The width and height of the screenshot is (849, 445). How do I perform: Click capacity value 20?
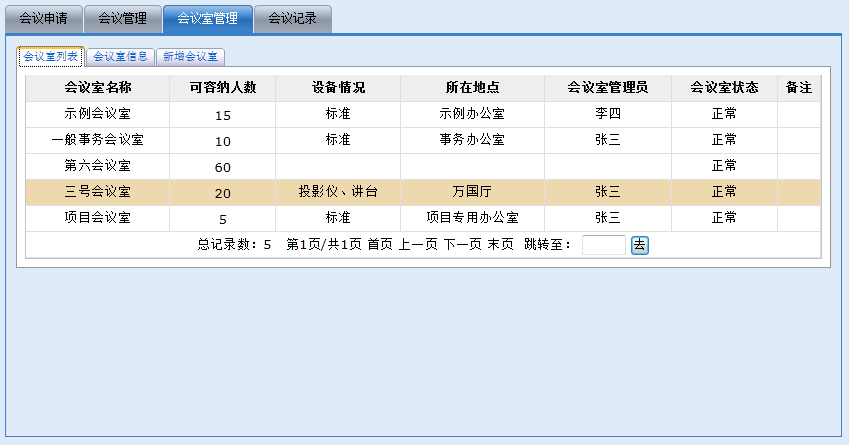(223, 194)
